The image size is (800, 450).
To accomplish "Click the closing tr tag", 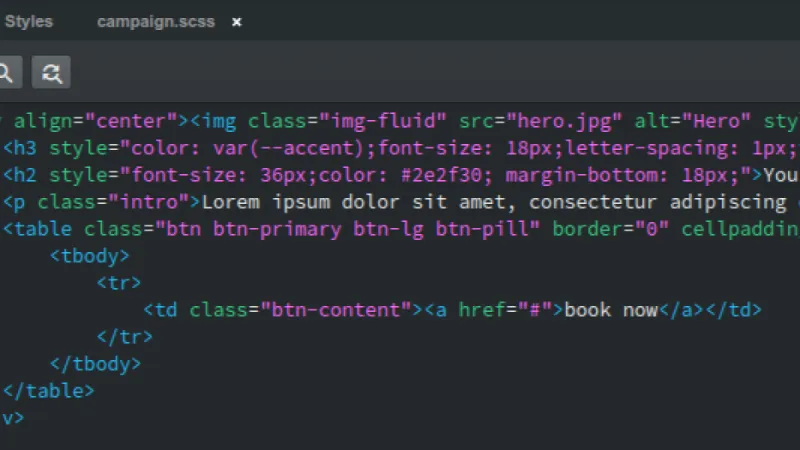I will click(125, 337).
